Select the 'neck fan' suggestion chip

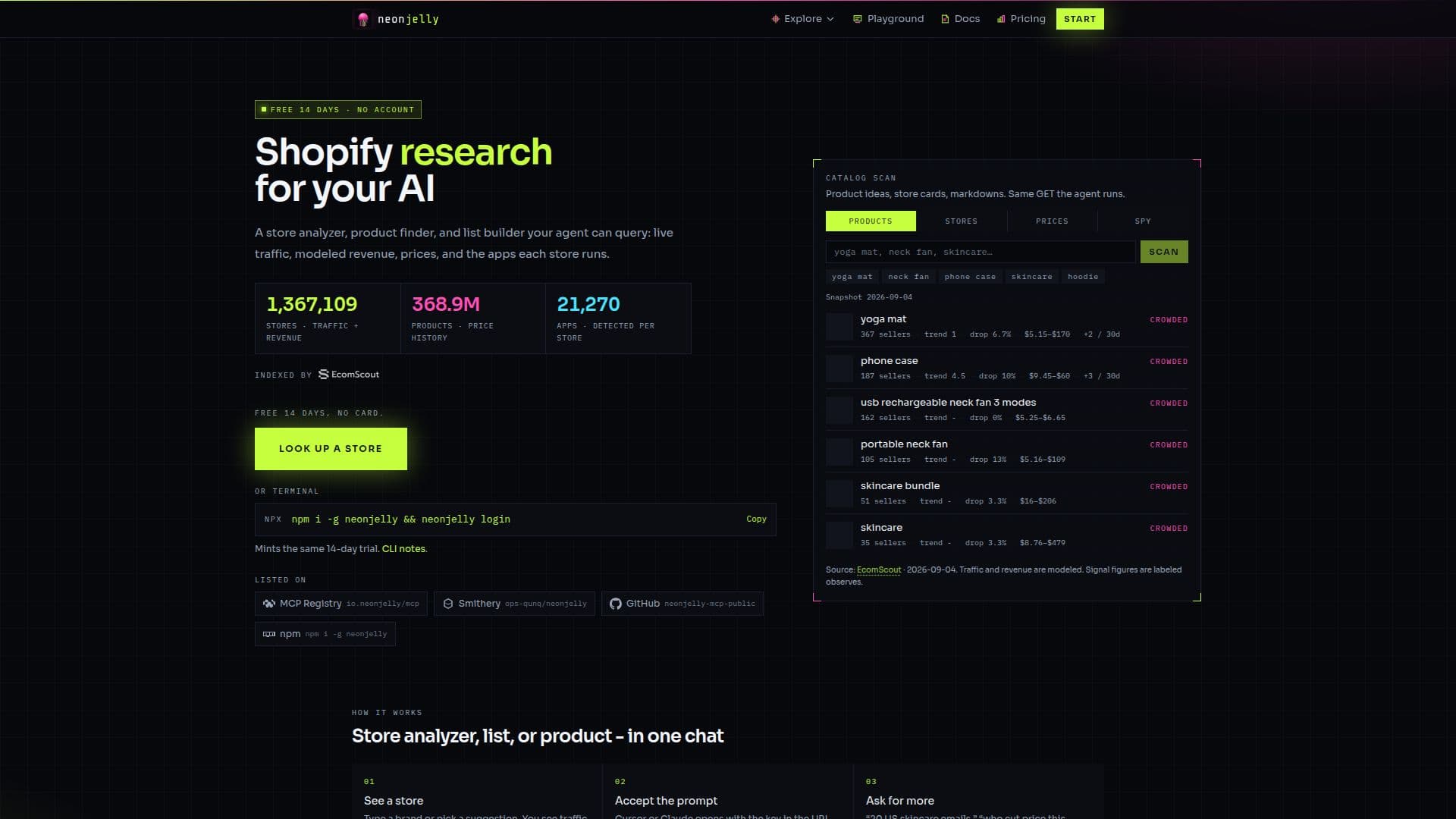[x=908, y=277]
